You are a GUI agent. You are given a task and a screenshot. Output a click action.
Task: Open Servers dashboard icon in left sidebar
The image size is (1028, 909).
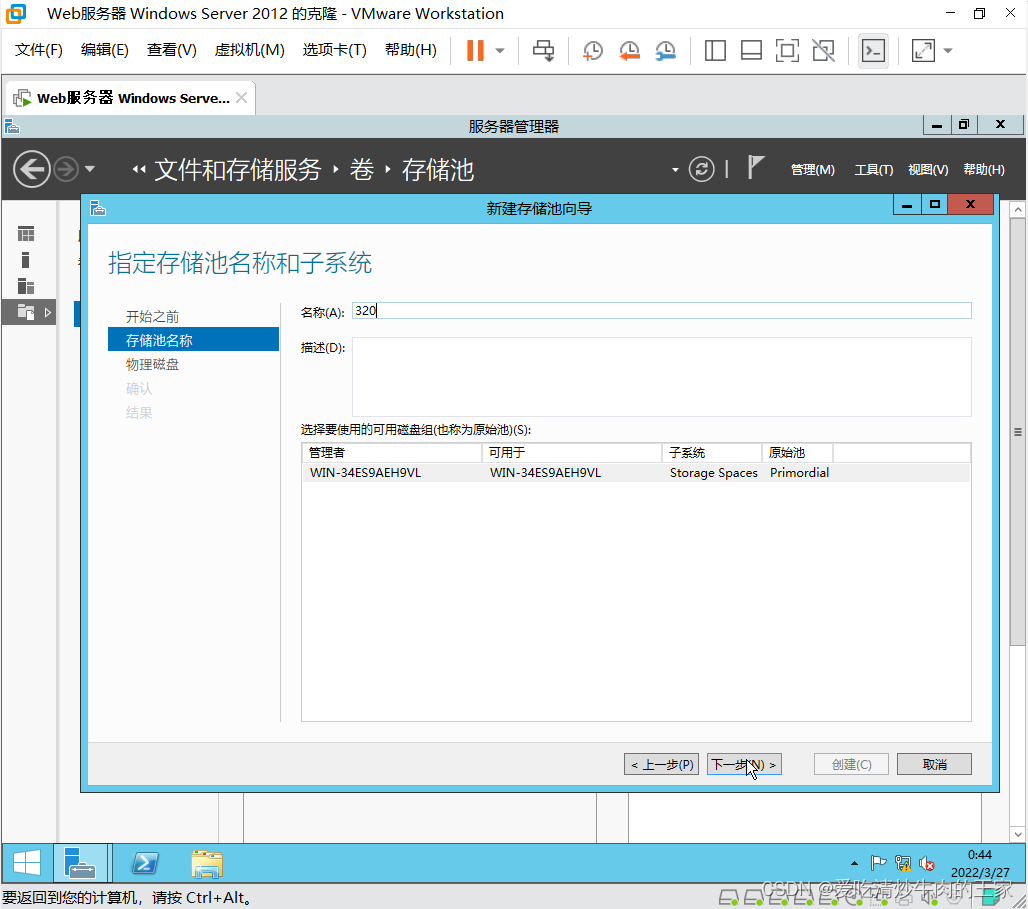pyautogui.click(x=26, y=233)
